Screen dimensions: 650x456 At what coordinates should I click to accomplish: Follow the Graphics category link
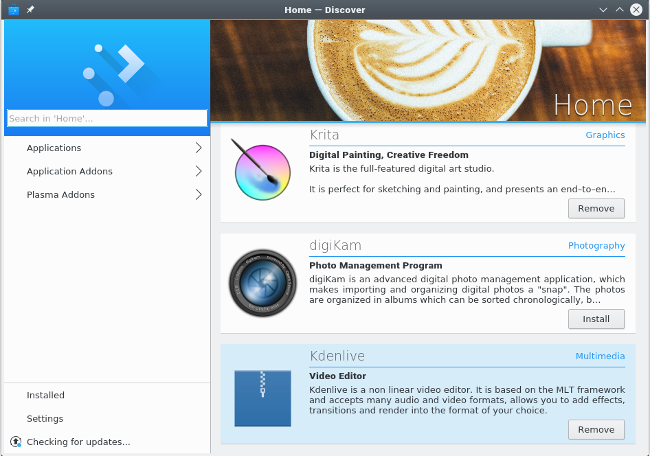[605, 135]
